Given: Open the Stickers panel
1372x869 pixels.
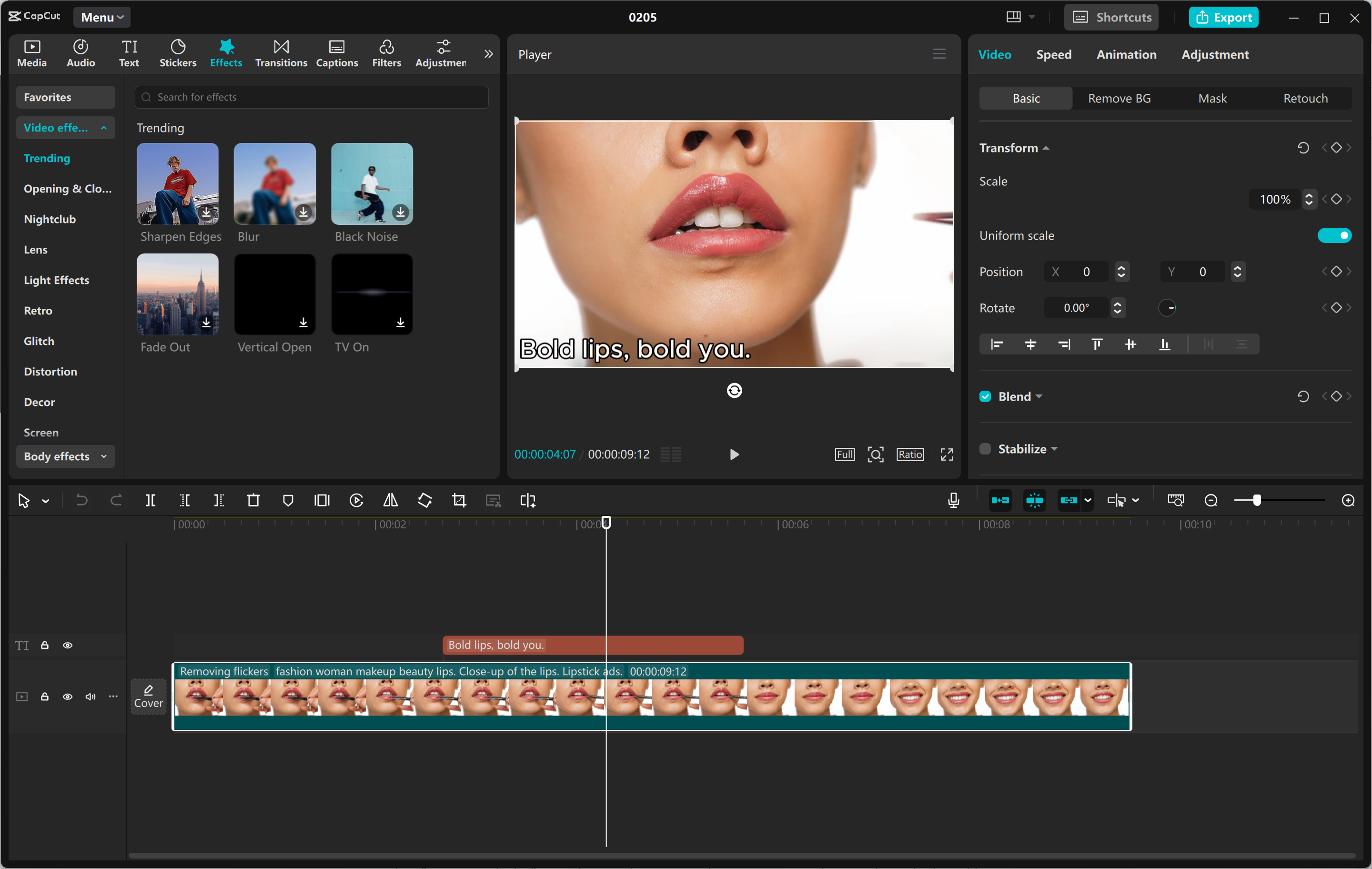Looking at the screenshot, I should [x=178, y=53].
